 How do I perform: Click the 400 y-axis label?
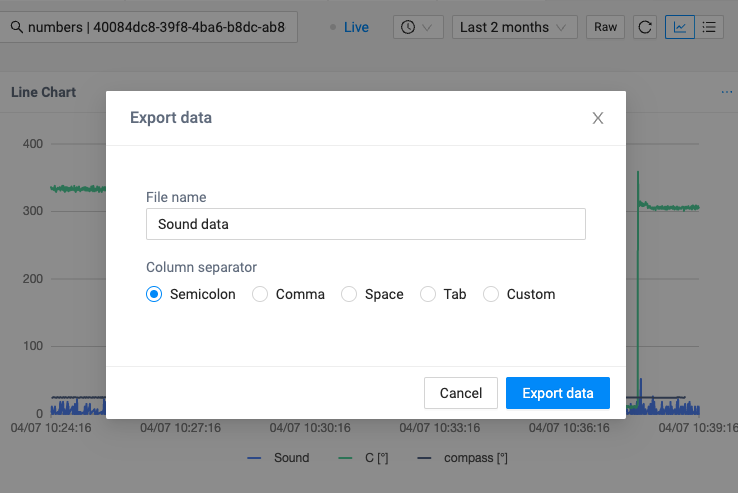(x=32, y=144)
